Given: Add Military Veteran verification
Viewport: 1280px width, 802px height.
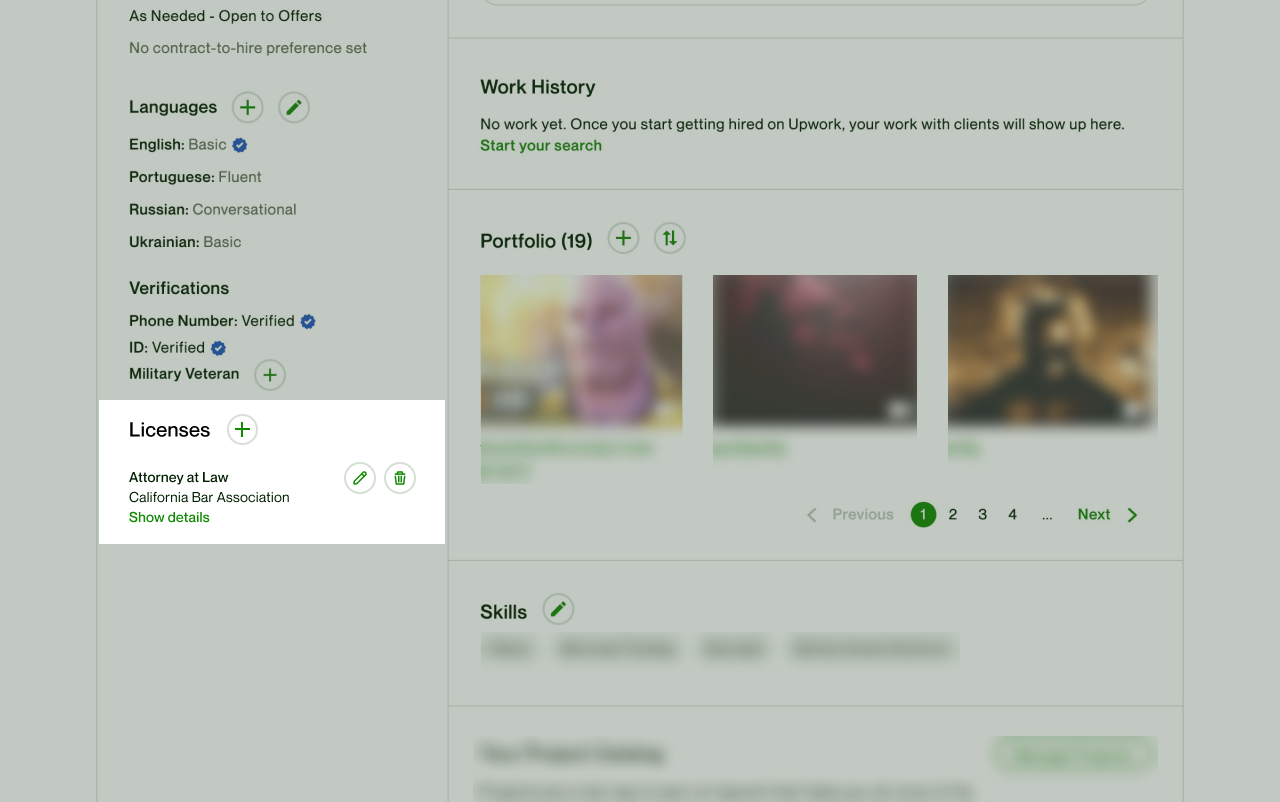Looking at the screenshot, I should (x=270, y=375).
